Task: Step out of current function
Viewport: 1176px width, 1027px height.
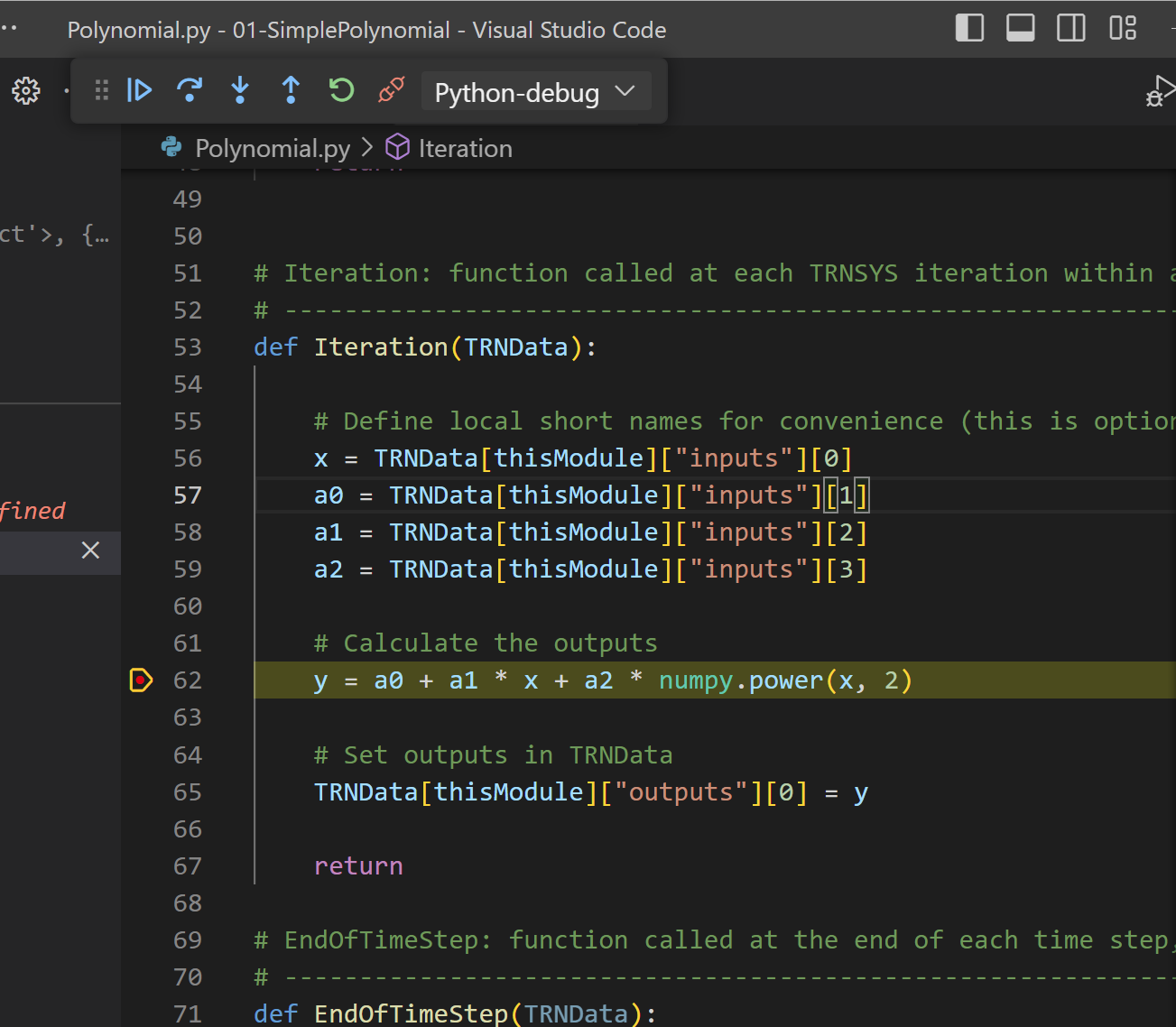Action: (x=291, y=90)
